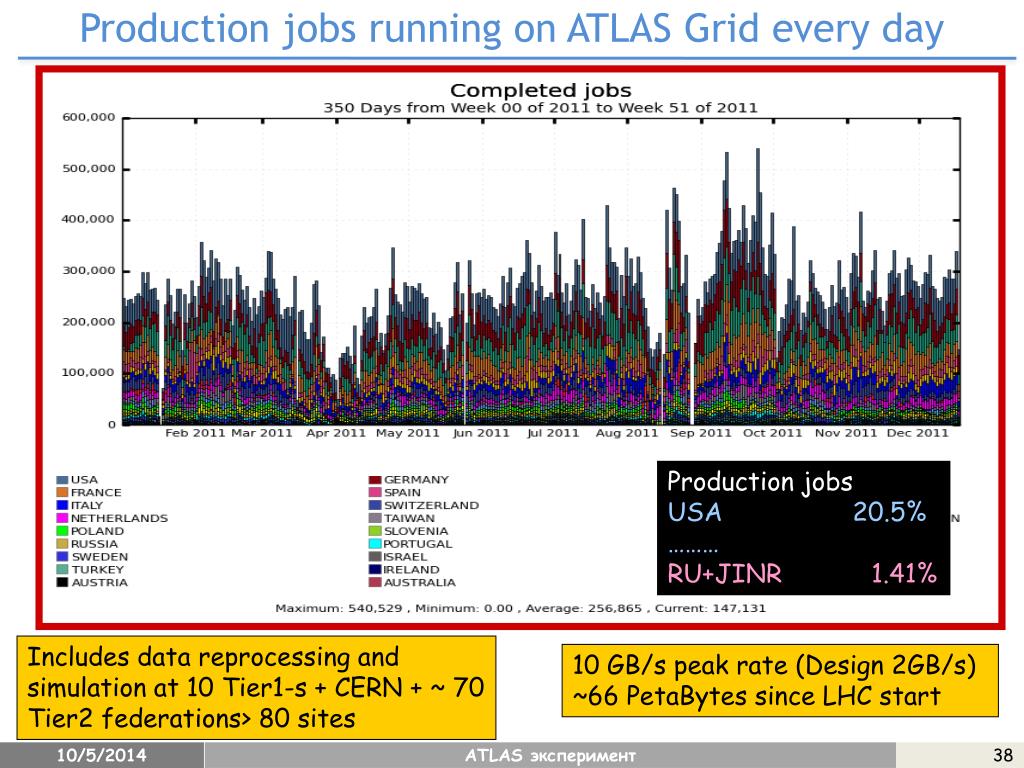This screenshot has width=1024, height=768.
Task: Click the 'Dec 2011' x-axis label
Action: (918, 433)
